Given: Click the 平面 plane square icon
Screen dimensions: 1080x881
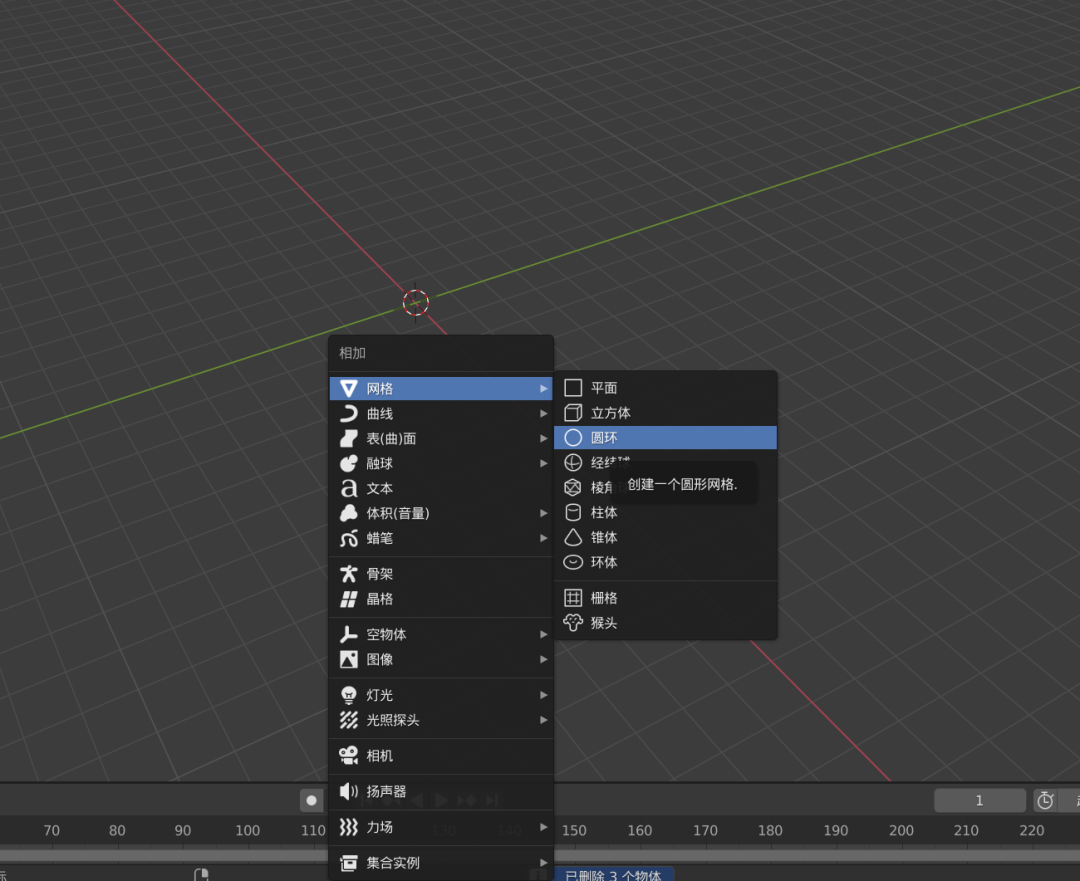Looking at the screenshot, I should [573, 388].
